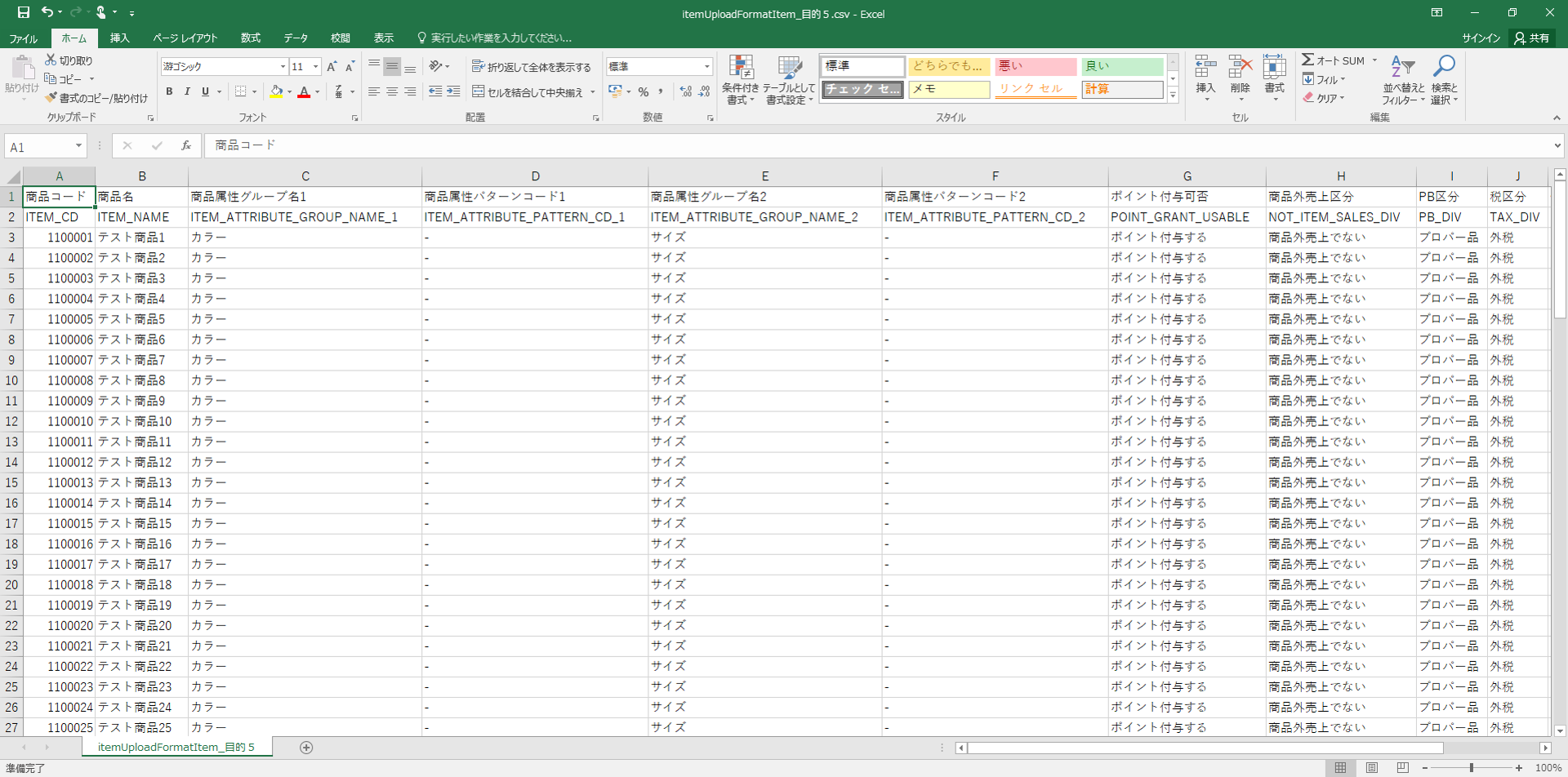Click the format painter brush icon
1568x777 pixels.
tap(51, 98)
